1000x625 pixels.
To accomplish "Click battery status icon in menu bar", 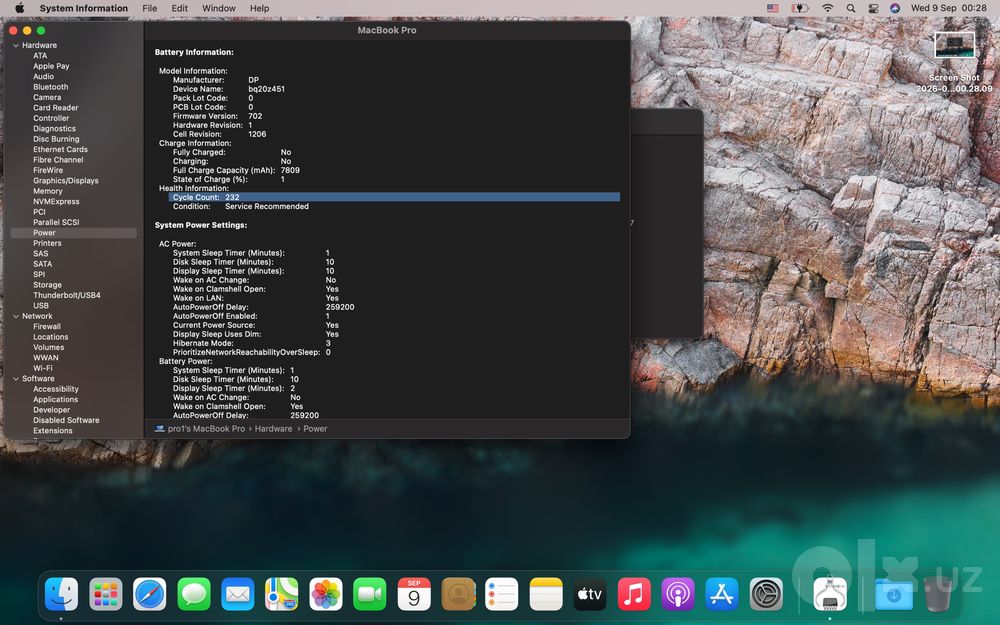I will (799, 8).
